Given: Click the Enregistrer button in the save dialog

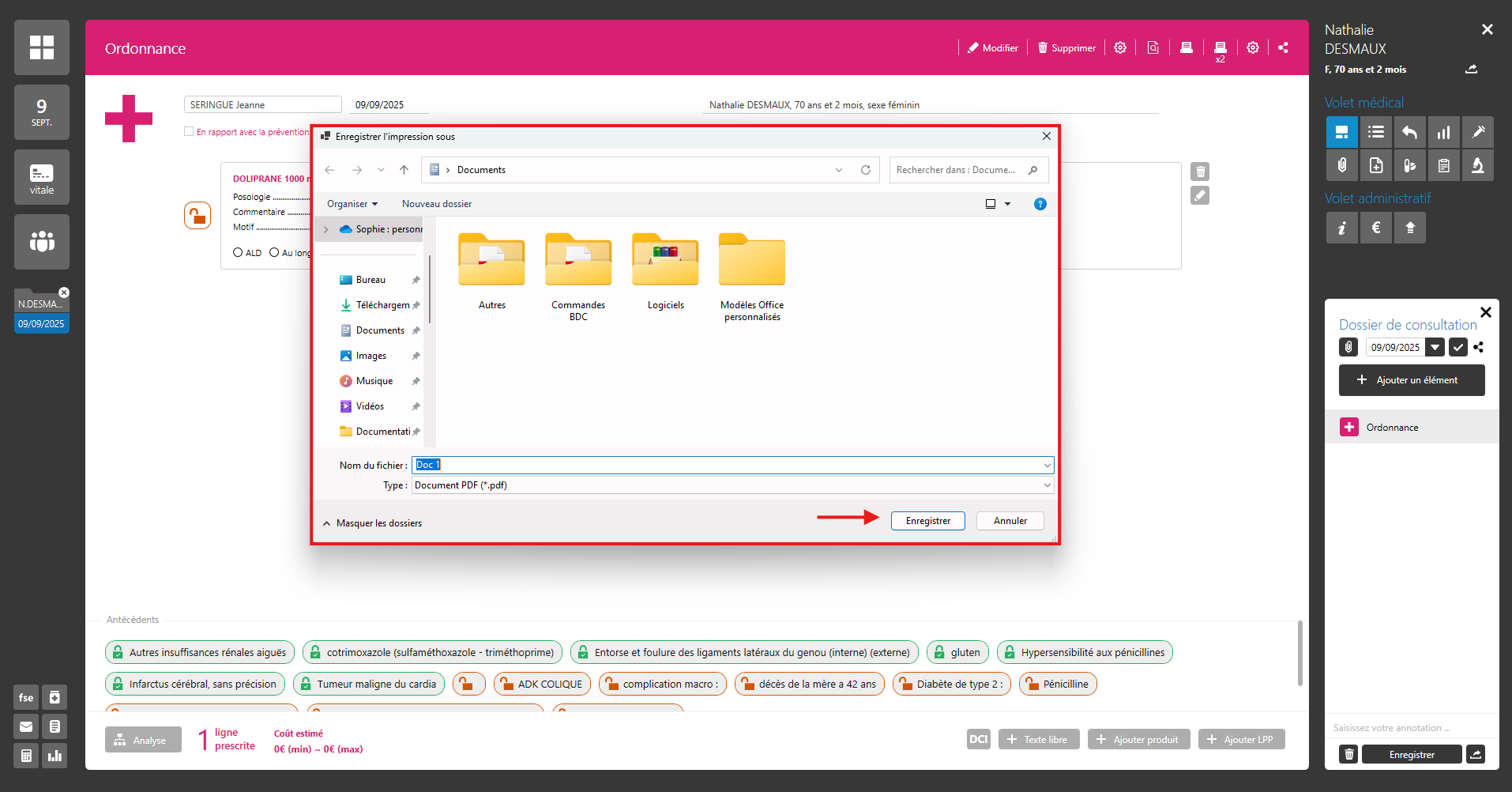Looking at the screenshot, I should point(927,521).
